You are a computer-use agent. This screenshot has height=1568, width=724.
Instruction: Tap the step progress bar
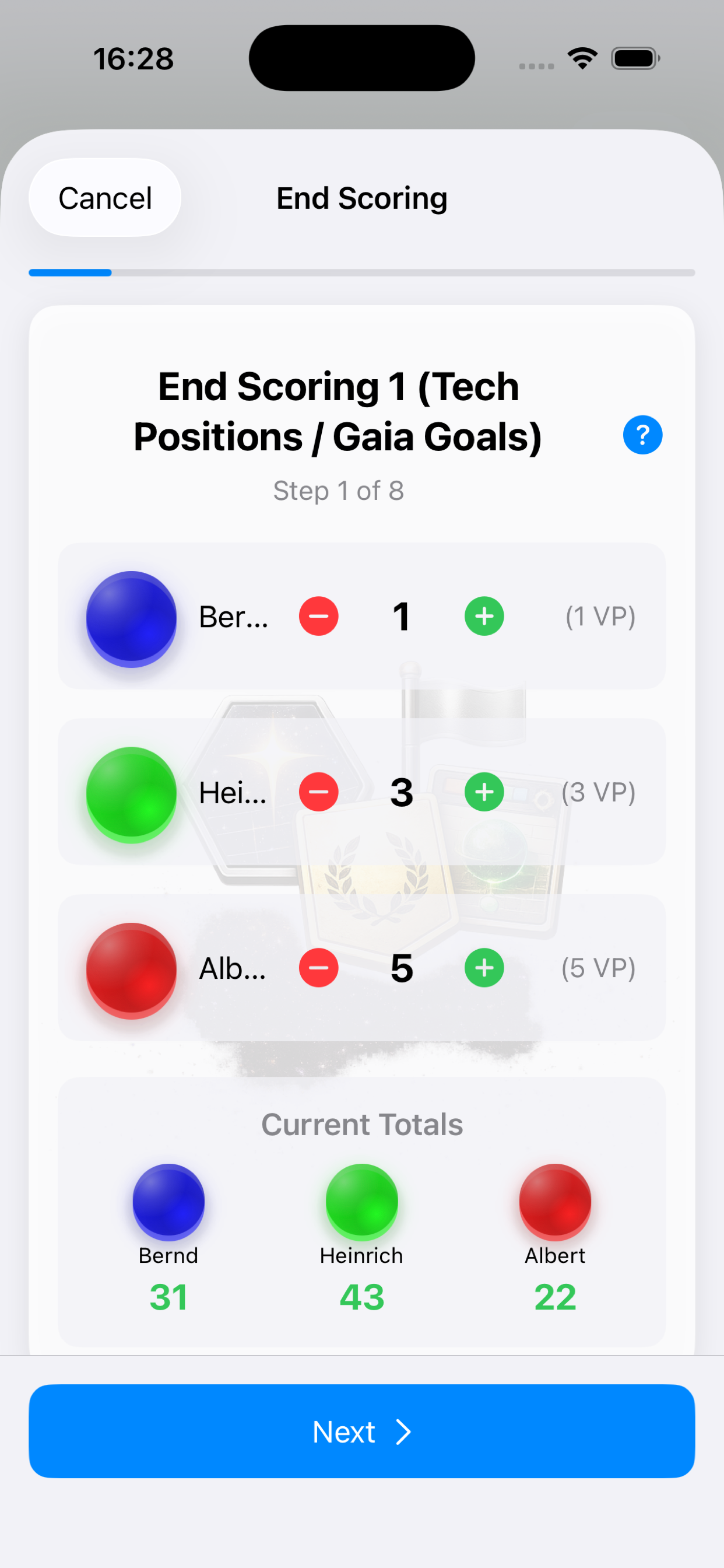tap(361, 272)
